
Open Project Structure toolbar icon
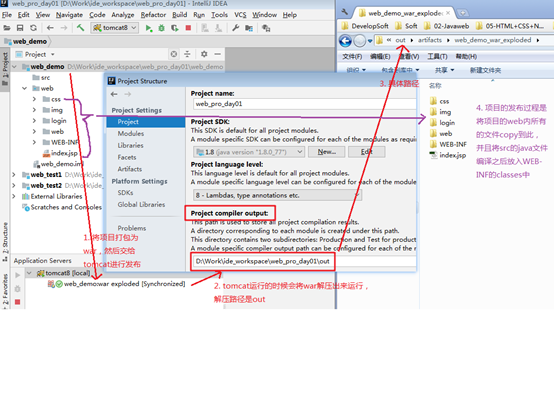click(x=249, y=28)
